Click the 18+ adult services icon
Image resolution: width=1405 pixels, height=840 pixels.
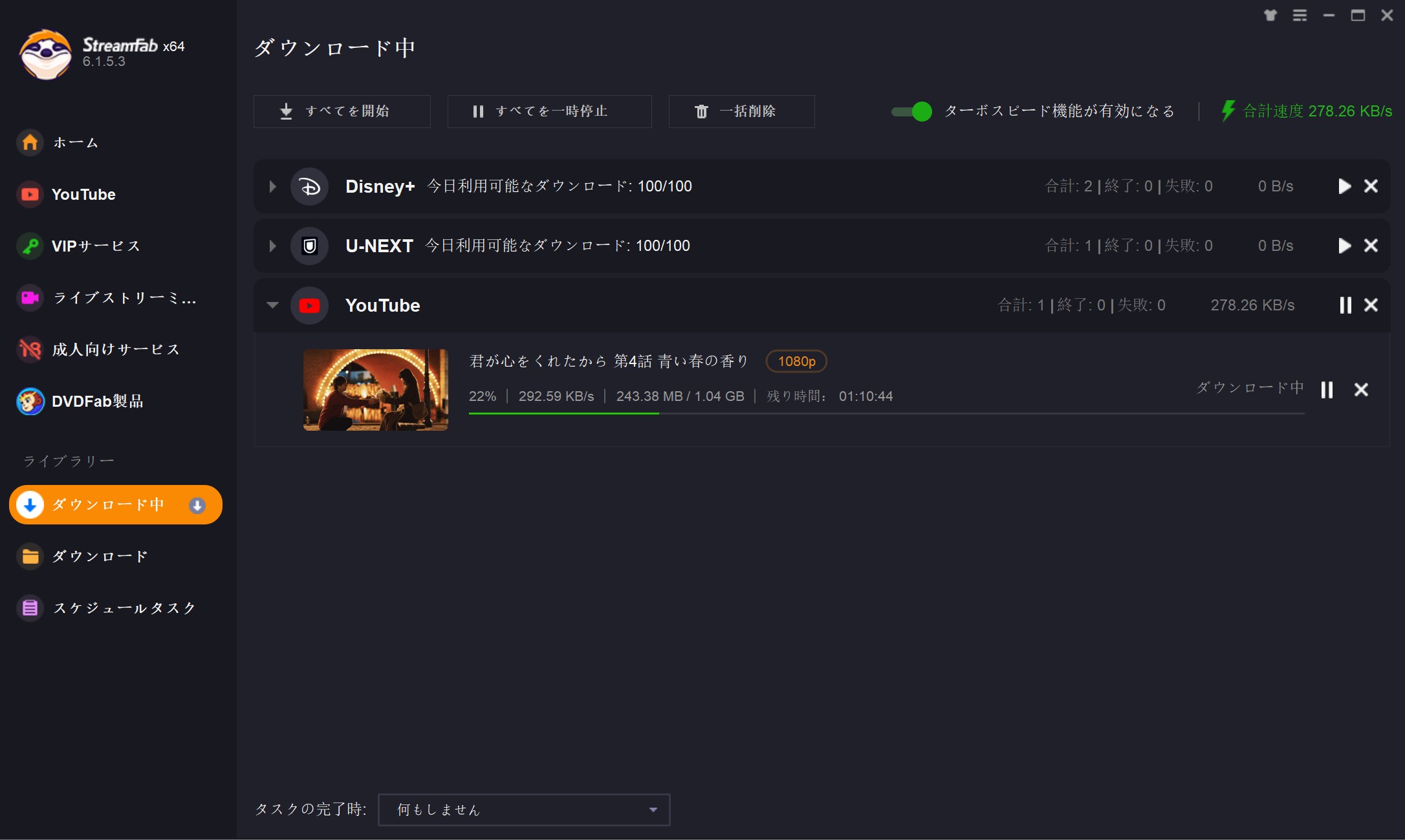30,349
